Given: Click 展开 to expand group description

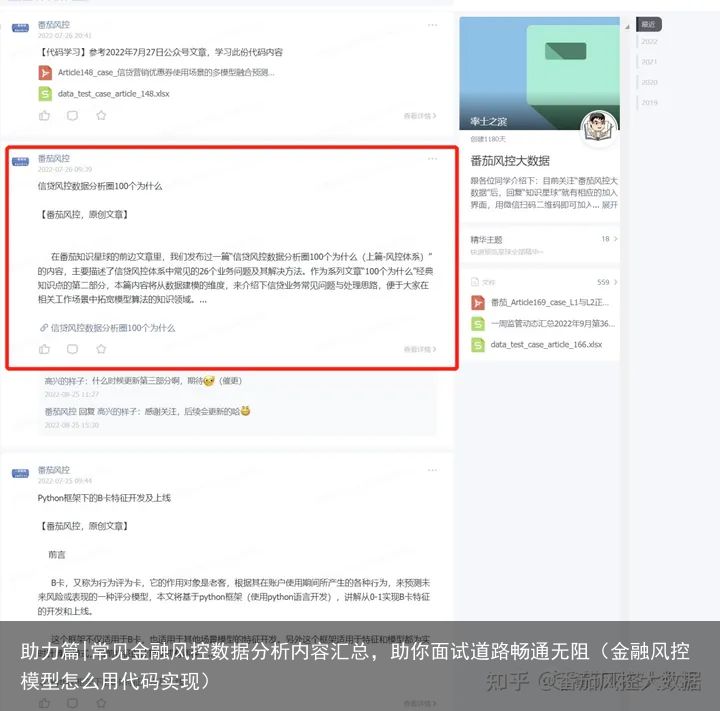Looking at the screenshot, I should [610, 205].
